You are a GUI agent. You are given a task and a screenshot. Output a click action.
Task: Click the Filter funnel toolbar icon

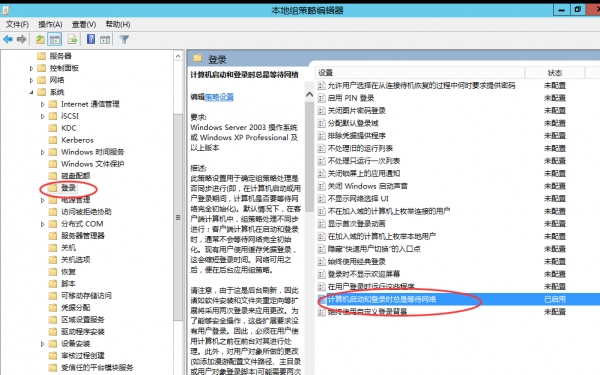coord(124,39)
